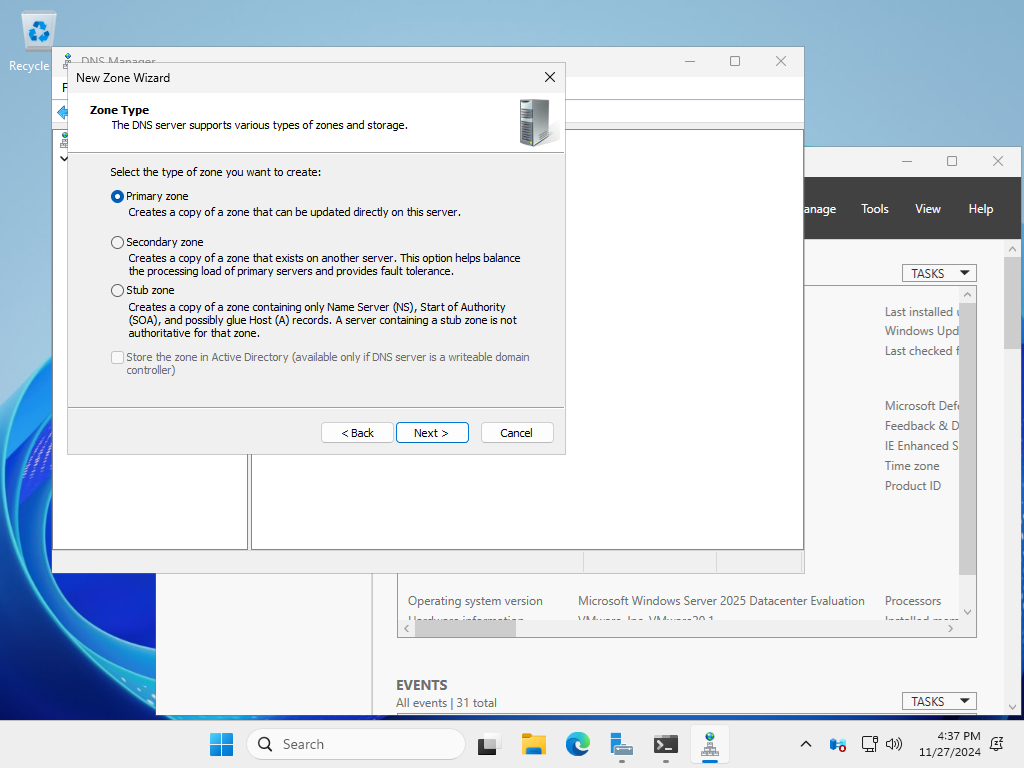
Task: Open the Terminal taskbar icon
Action: tap(665, 744)
